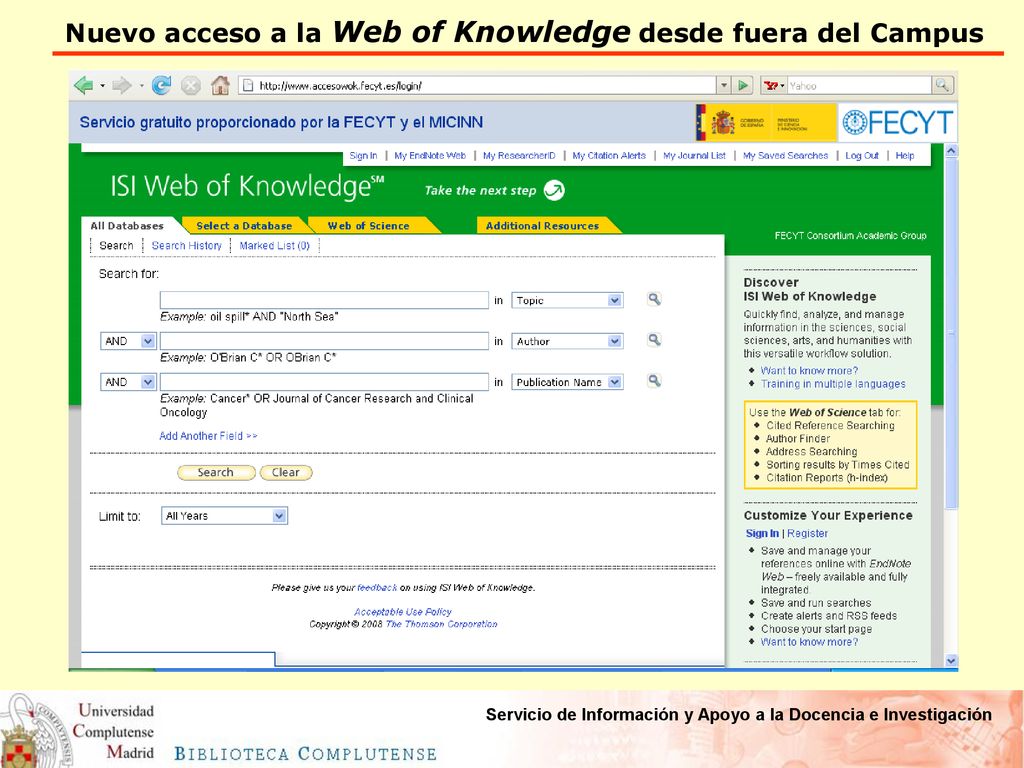This screenshot has height=768, width=1024.
Task: Open My Journal List link
Action: coord(694,155)
